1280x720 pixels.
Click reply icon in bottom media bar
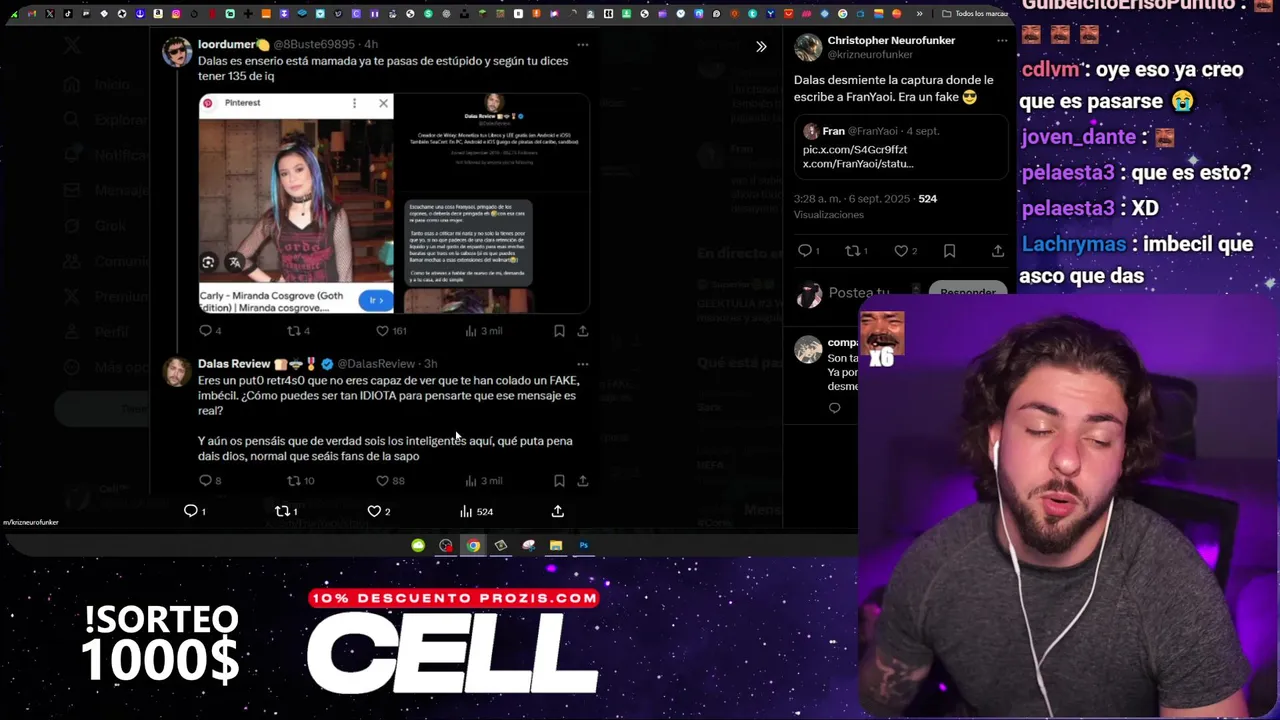191,511
